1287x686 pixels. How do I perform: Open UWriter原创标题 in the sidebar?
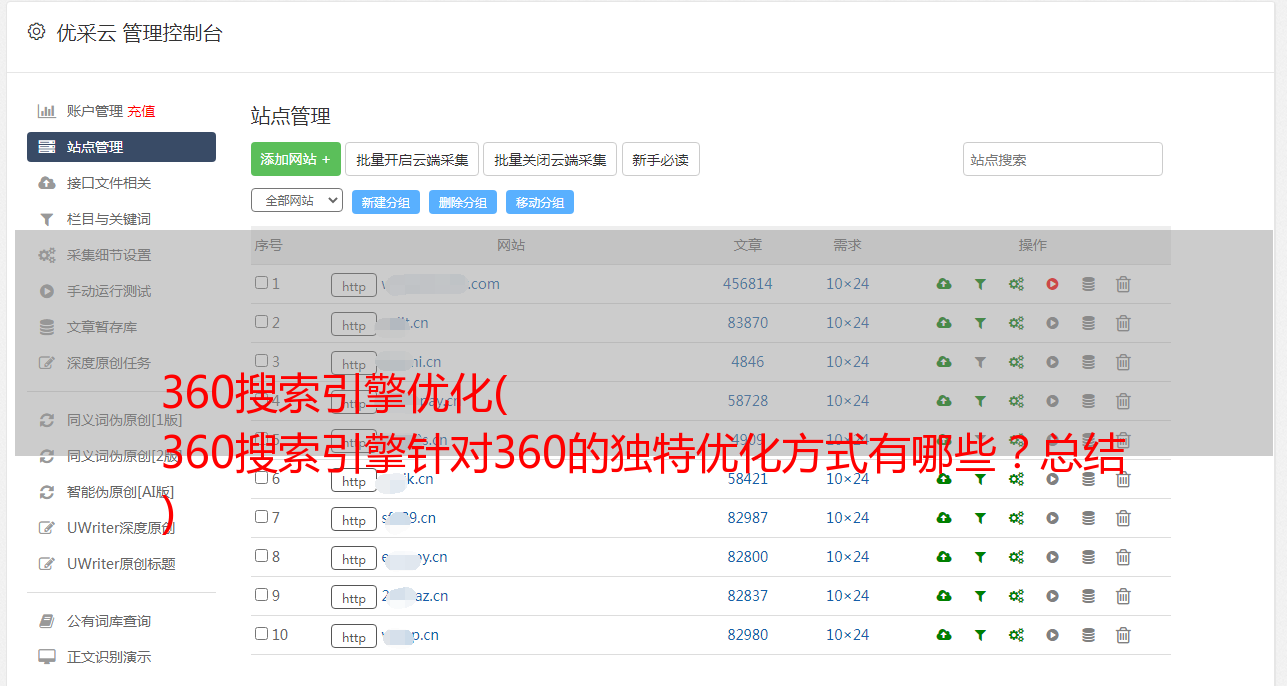coord(121,564)
